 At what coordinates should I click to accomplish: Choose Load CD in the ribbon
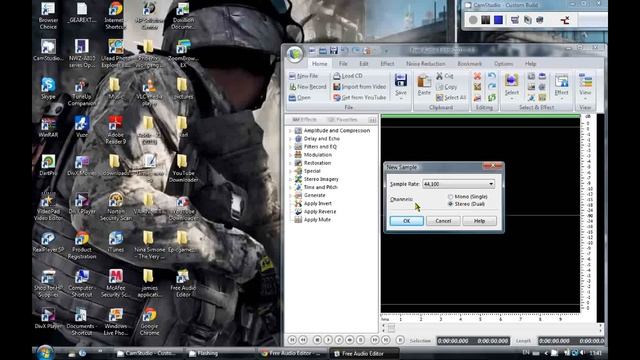point(348,76)
